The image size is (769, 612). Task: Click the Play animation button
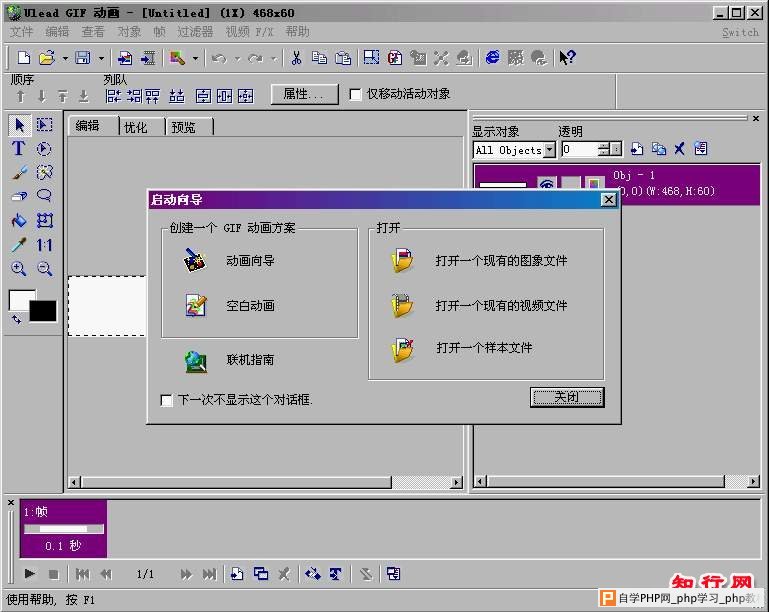[x=29, y=573]
